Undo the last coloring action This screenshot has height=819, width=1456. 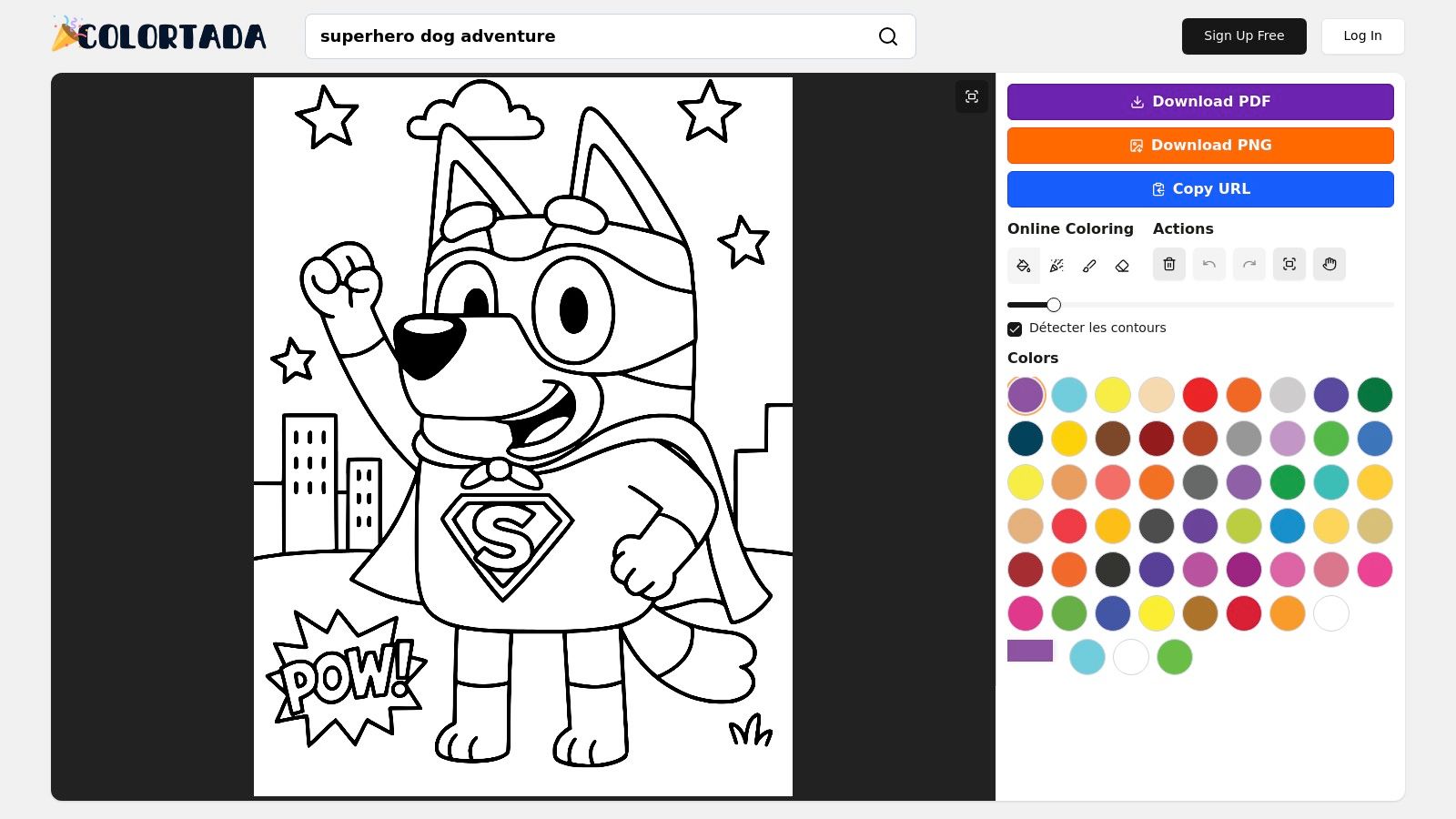(1209, 264)
